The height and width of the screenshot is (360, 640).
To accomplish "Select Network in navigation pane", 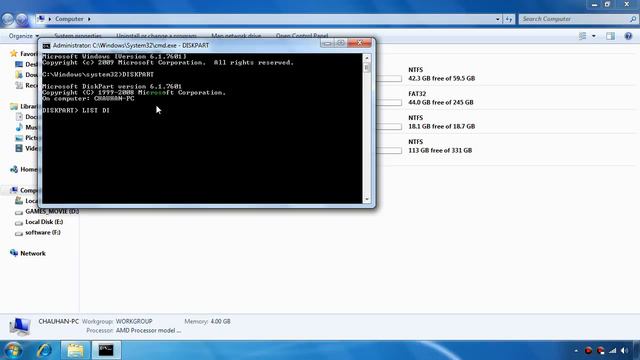I will 33,253.
